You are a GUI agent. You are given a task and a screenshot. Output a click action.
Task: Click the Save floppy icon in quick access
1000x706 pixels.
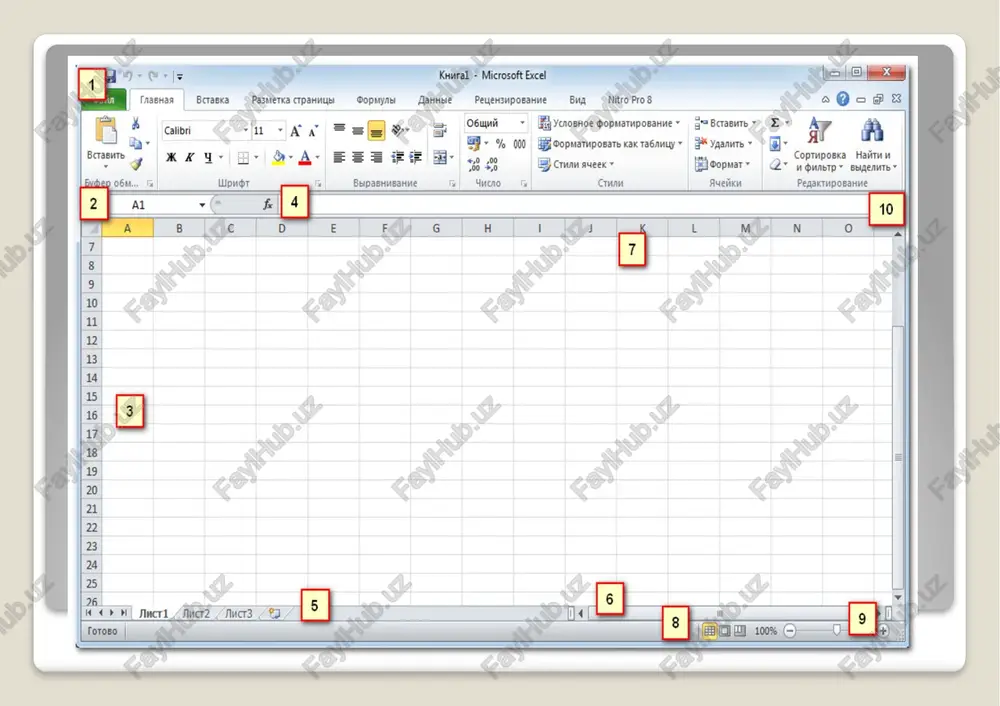[110, 76]
